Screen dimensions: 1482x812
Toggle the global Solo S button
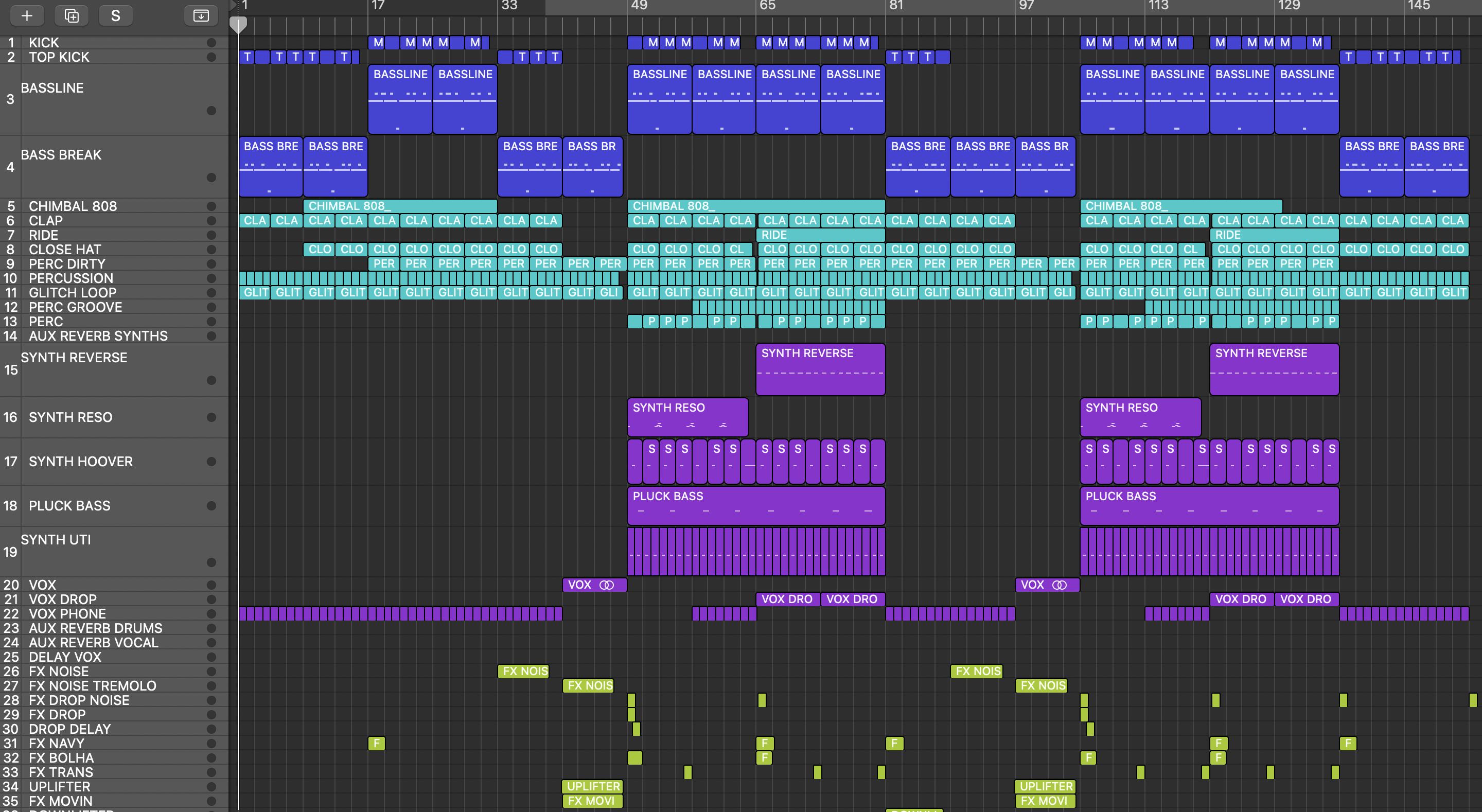click(x=116, y=15)
